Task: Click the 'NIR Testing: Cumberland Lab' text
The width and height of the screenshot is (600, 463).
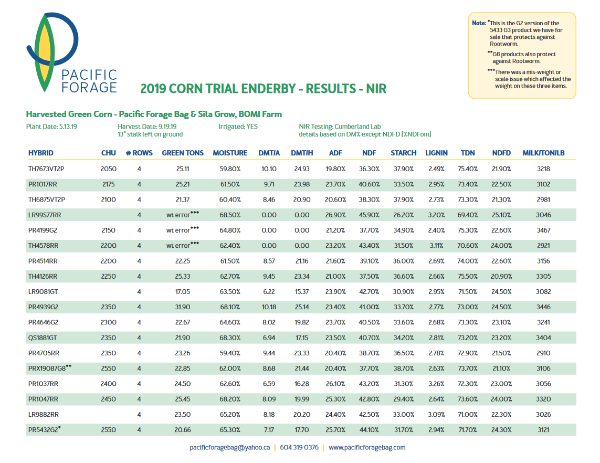Action: tap(340, 127)
